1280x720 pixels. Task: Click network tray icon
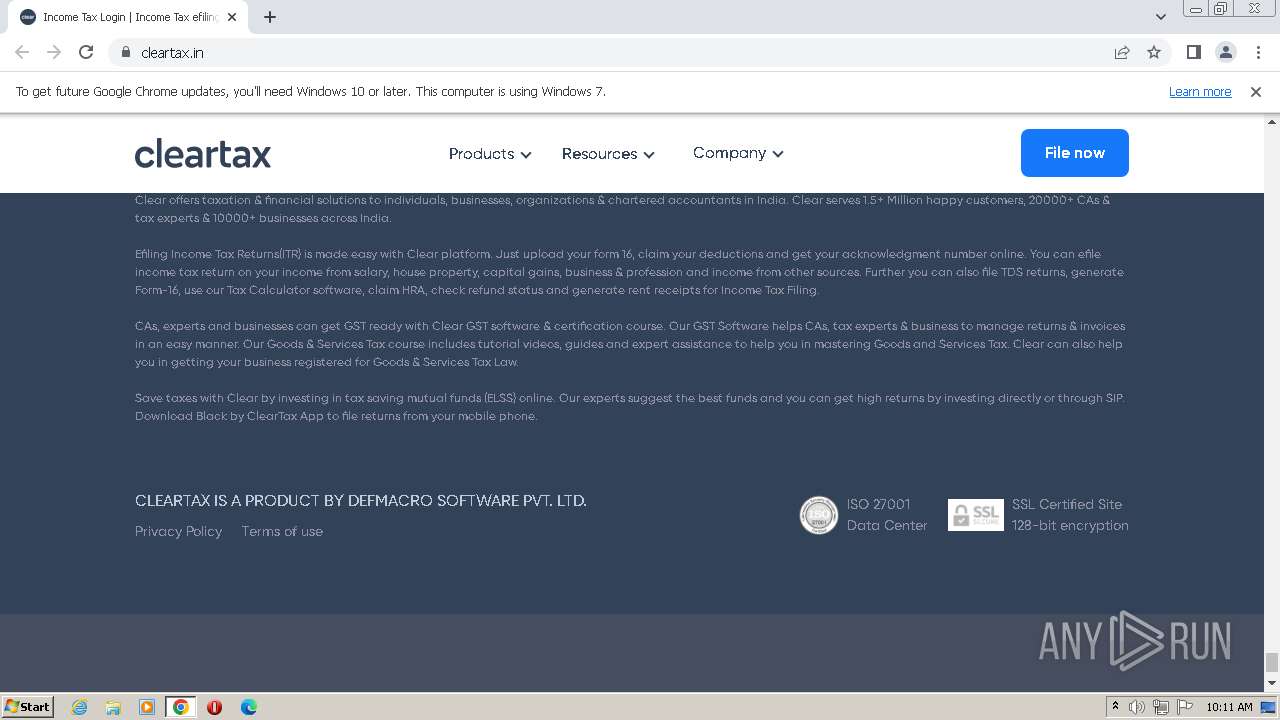1161,707
